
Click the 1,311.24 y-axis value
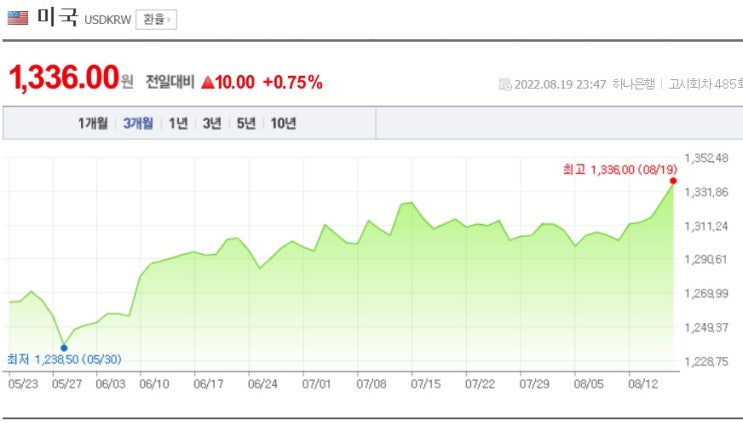point(707,226)
